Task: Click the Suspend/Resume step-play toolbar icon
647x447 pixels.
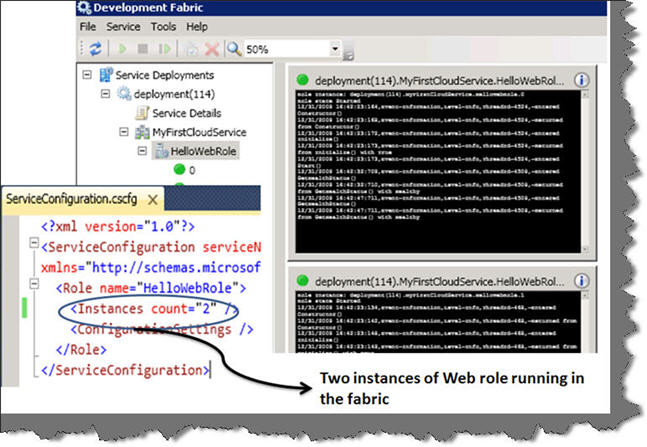Action: 165,49
